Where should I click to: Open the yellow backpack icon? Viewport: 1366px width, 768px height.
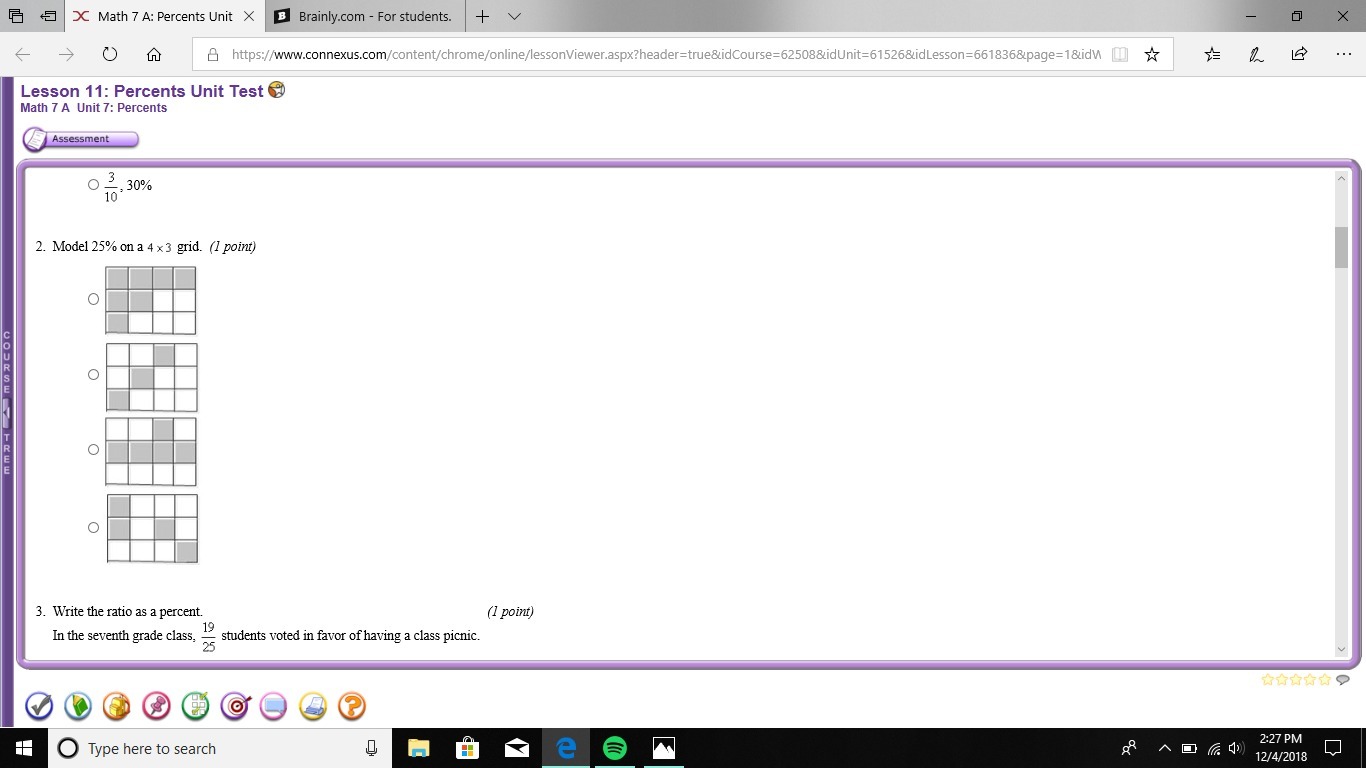(x=117, y=706)
